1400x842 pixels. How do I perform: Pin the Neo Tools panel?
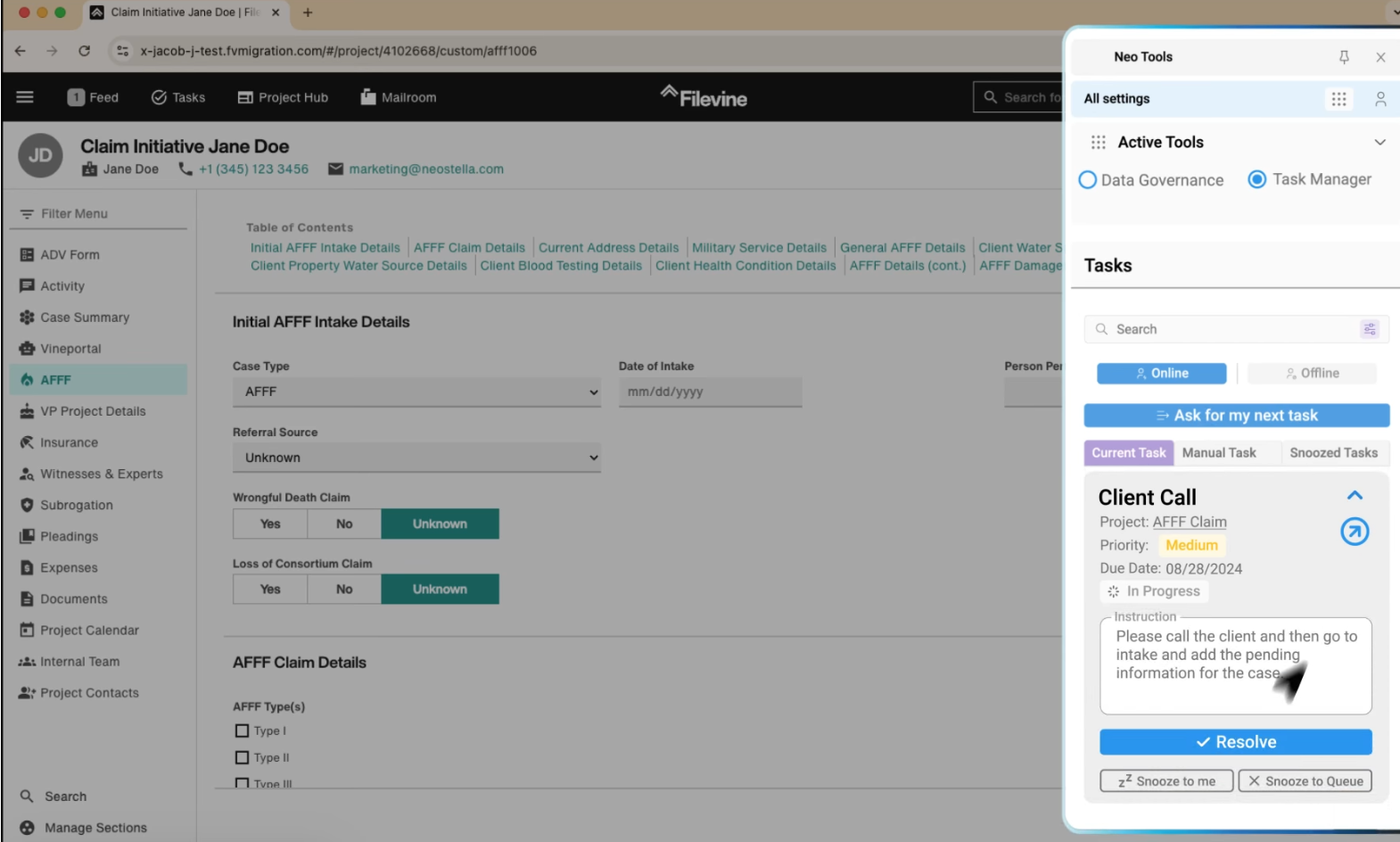pos(1344,57)
